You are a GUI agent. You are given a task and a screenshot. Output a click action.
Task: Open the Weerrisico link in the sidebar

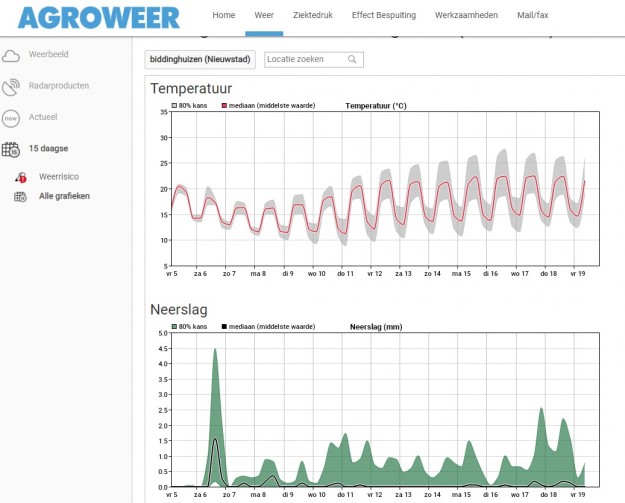59,177
